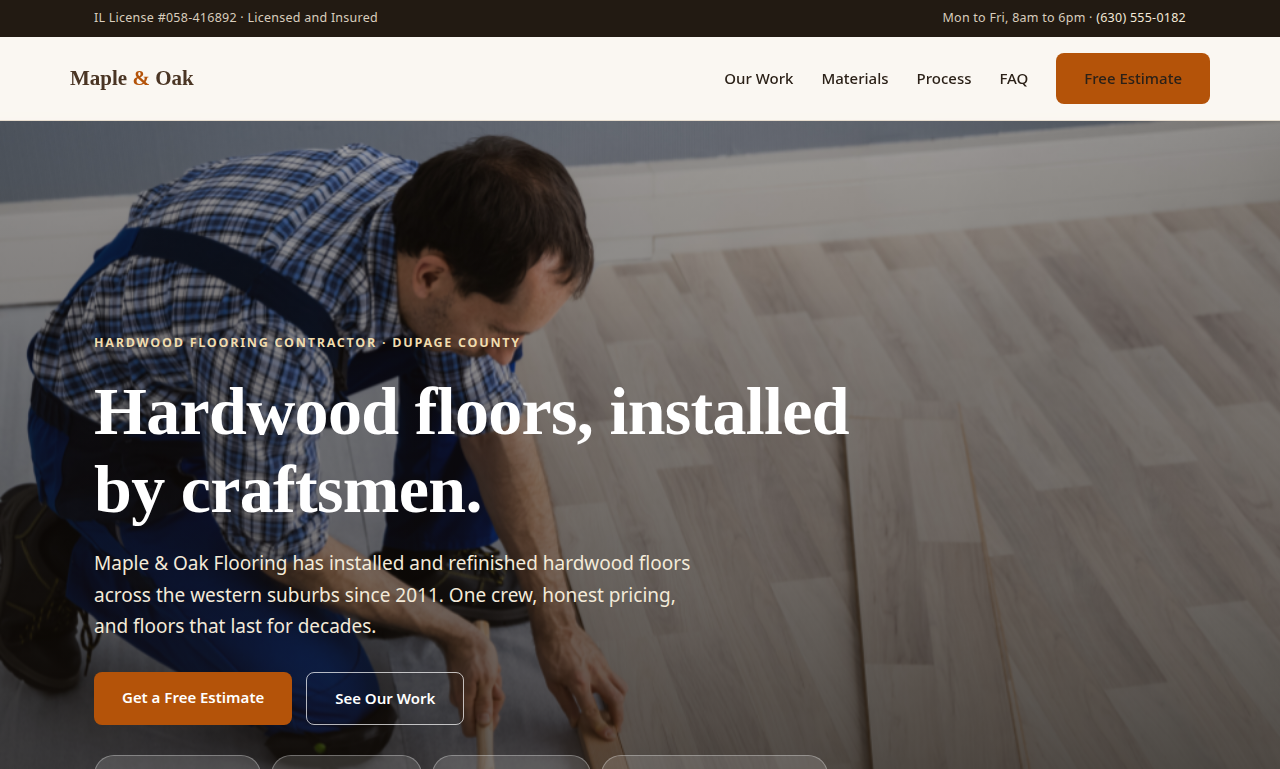Click the See Our Work button

click(385, 698)
